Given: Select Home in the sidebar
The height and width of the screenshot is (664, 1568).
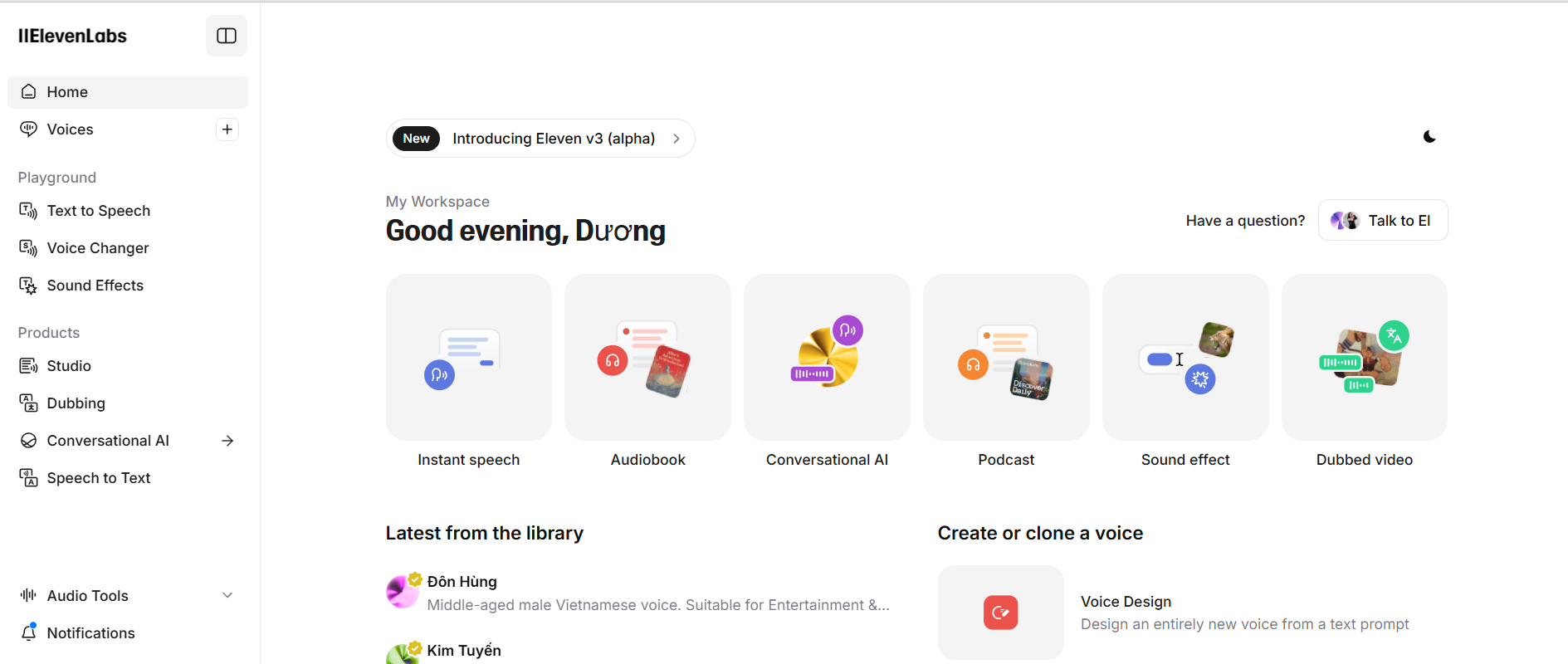Looking at the screenshot, I should pos(67,92).
